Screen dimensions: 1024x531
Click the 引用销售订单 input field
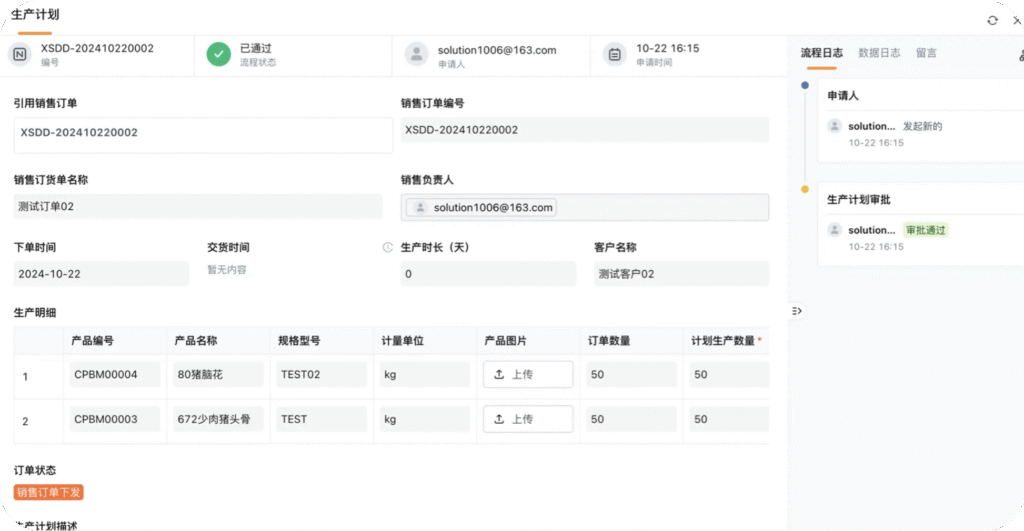pyautogui.click(x=203, y=135)
